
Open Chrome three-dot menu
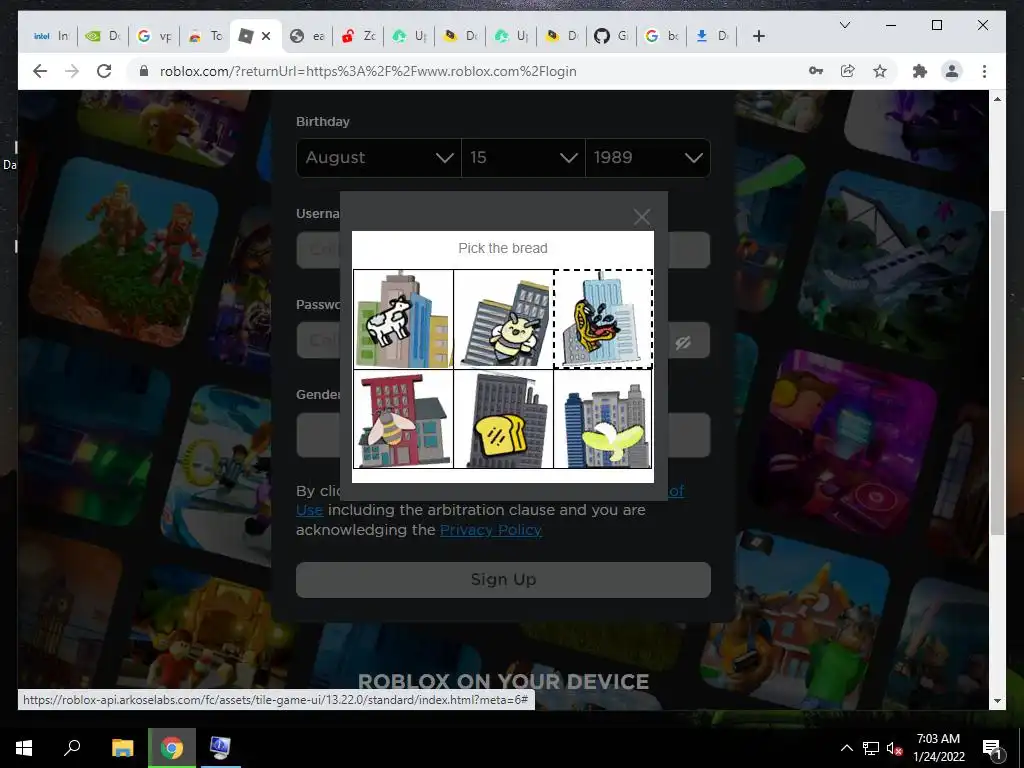click(x=984, y=71)
